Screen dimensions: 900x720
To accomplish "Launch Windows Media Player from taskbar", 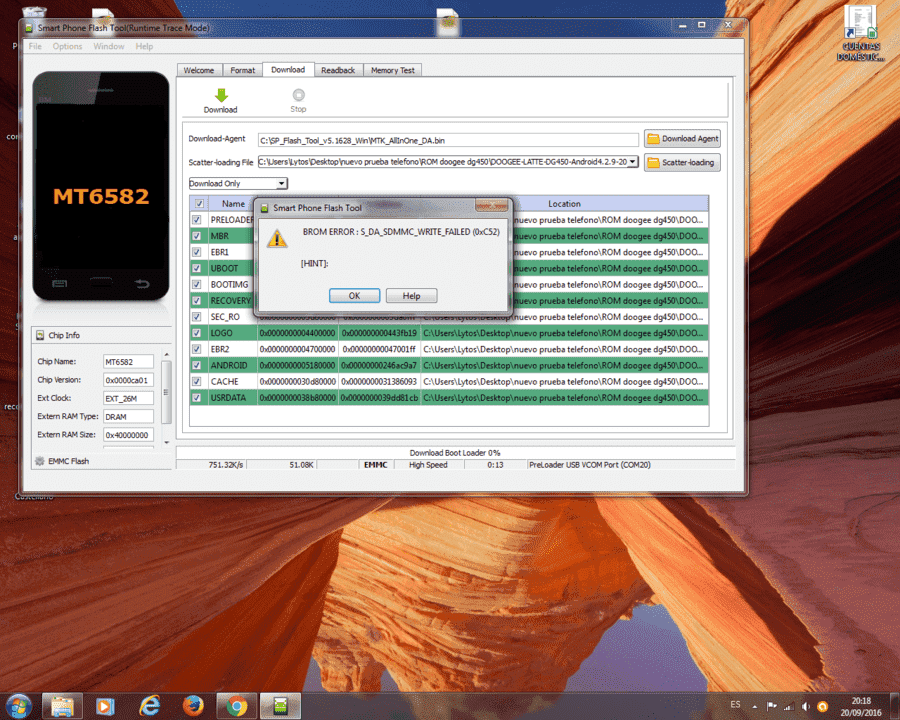I will (105, 706).
